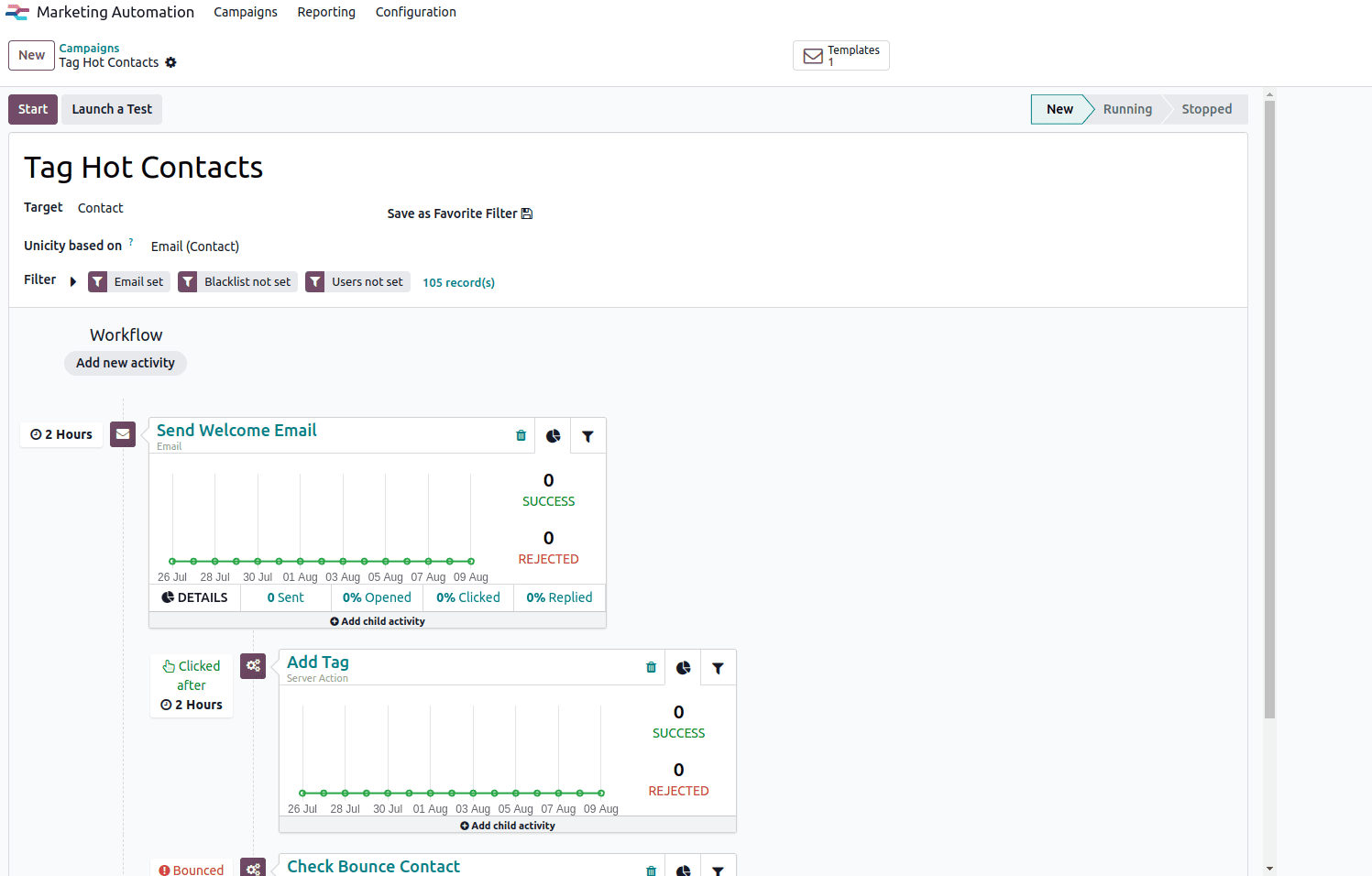The height and width of the screenshot is (876, 1372).
Task: Click 0 Sent statistic link
Action: coord(286,597)
